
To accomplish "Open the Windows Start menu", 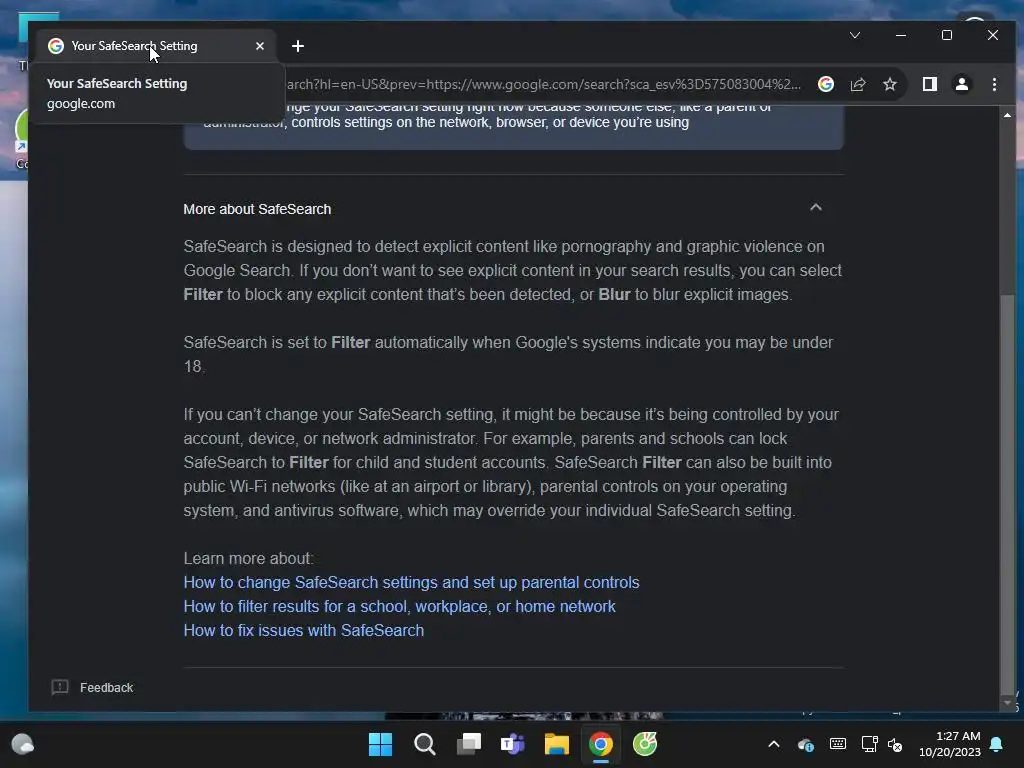I will click(x=380, y=744).
